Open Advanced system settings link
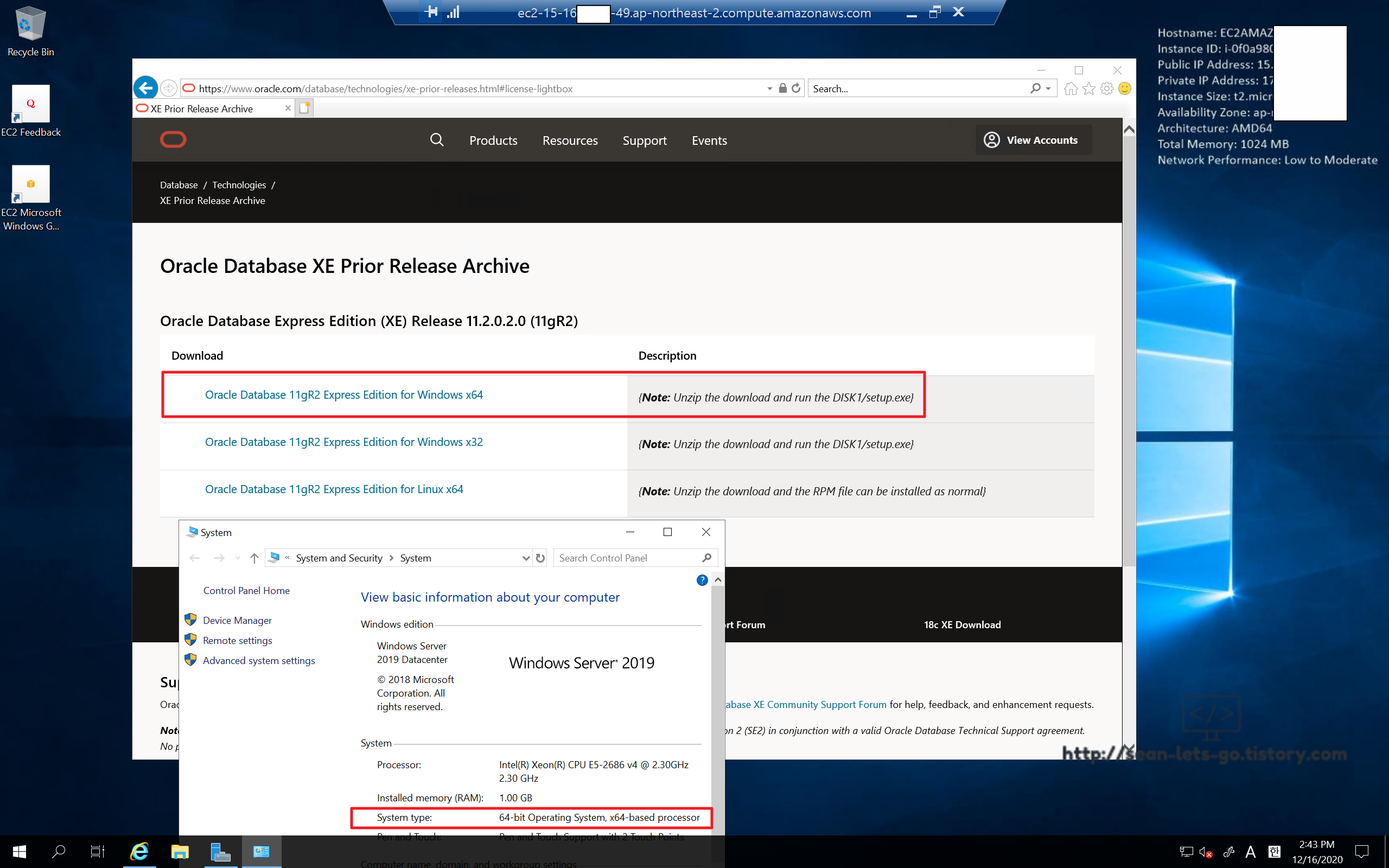The image size is (1389, 868). 258,660
